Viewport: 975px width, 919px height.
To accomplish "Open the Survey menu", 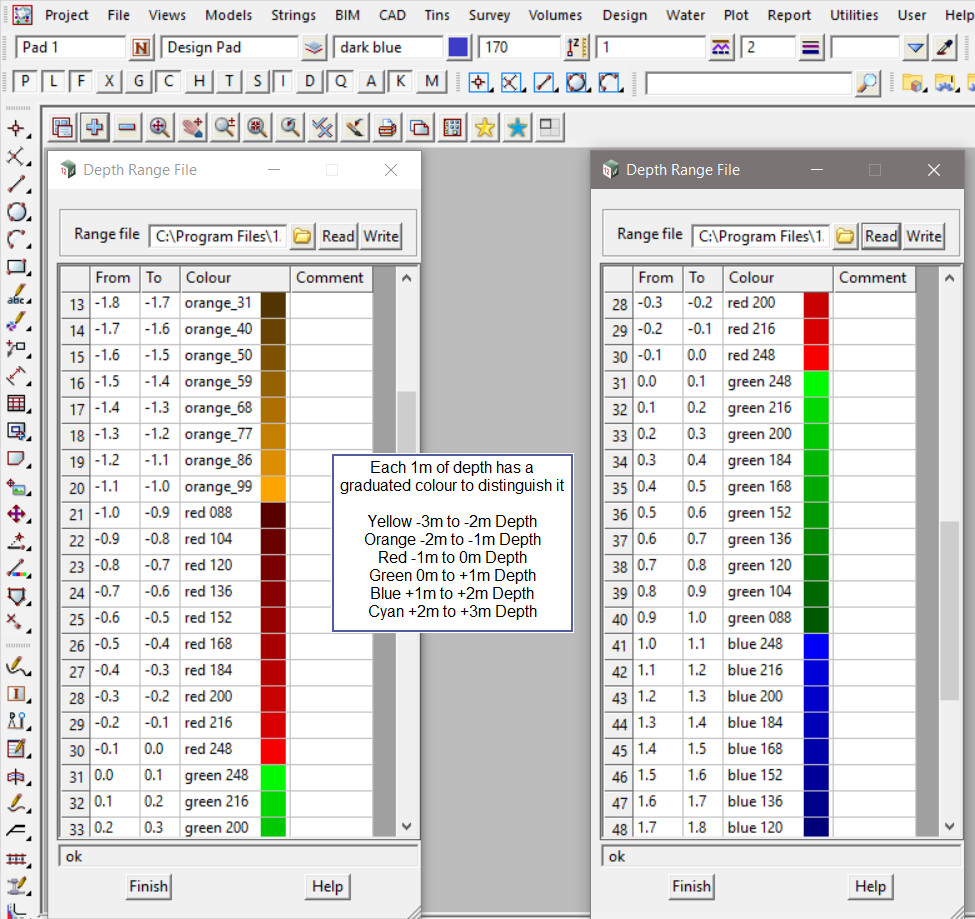I will coord(489,15).
